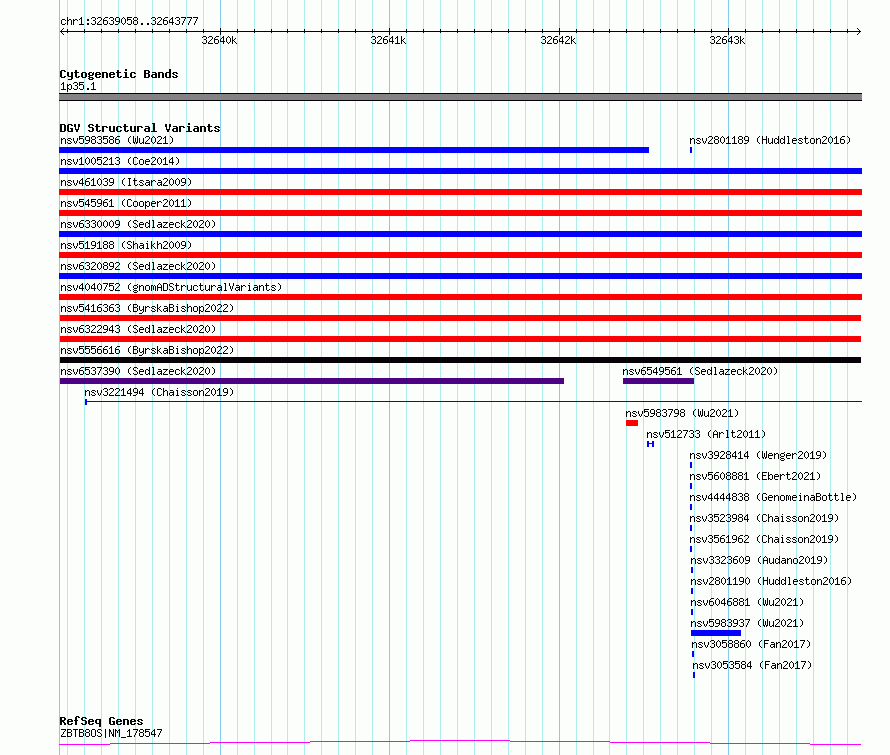Screen dimensions: 890x755
Task: Click the Cytogenetic Bands track title
Action: pyautogui.click(x=119, y=74)
